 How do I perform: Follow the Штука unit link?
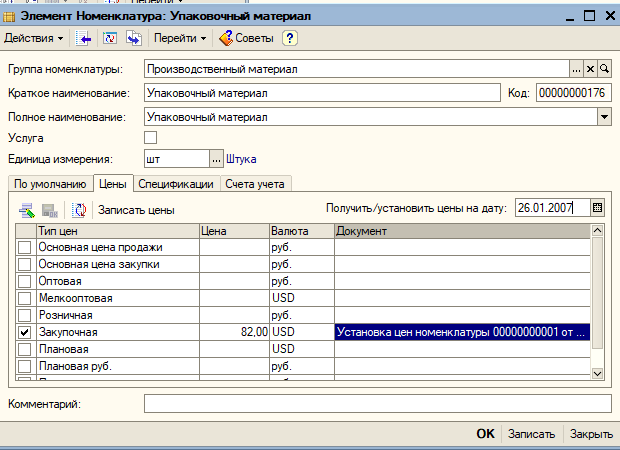241,159
